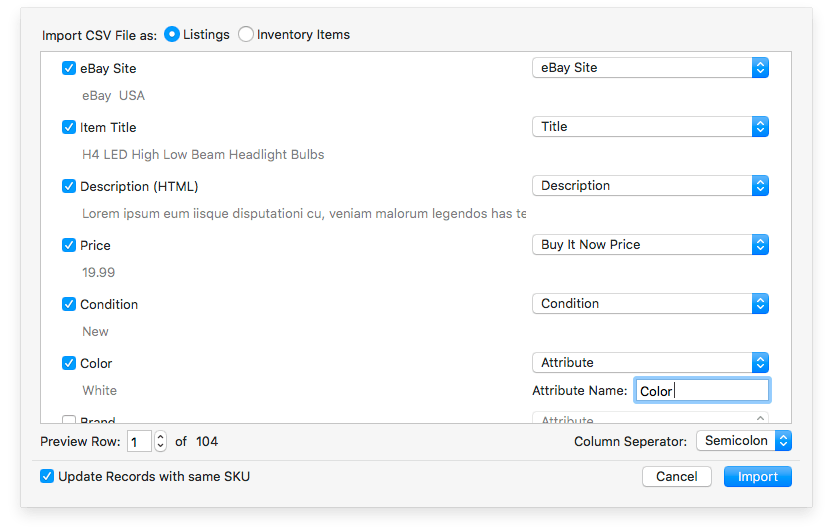The height and width of the screenshot is (529, 834).
Task: Uncheck the Item Title checkbox
Action: coord(69,127)
